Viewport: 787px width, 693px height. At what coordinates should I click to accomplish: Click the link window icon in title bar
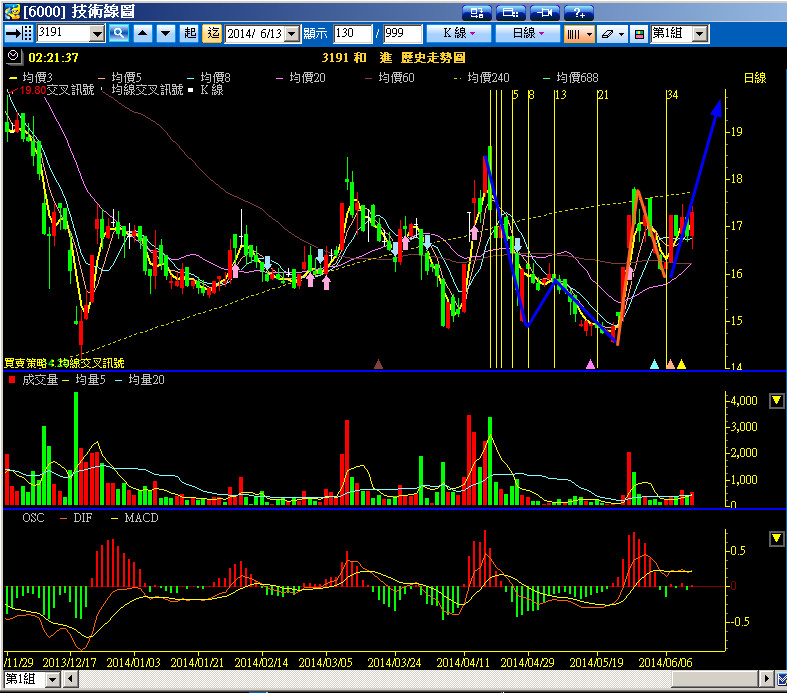[x=545, y=13]
